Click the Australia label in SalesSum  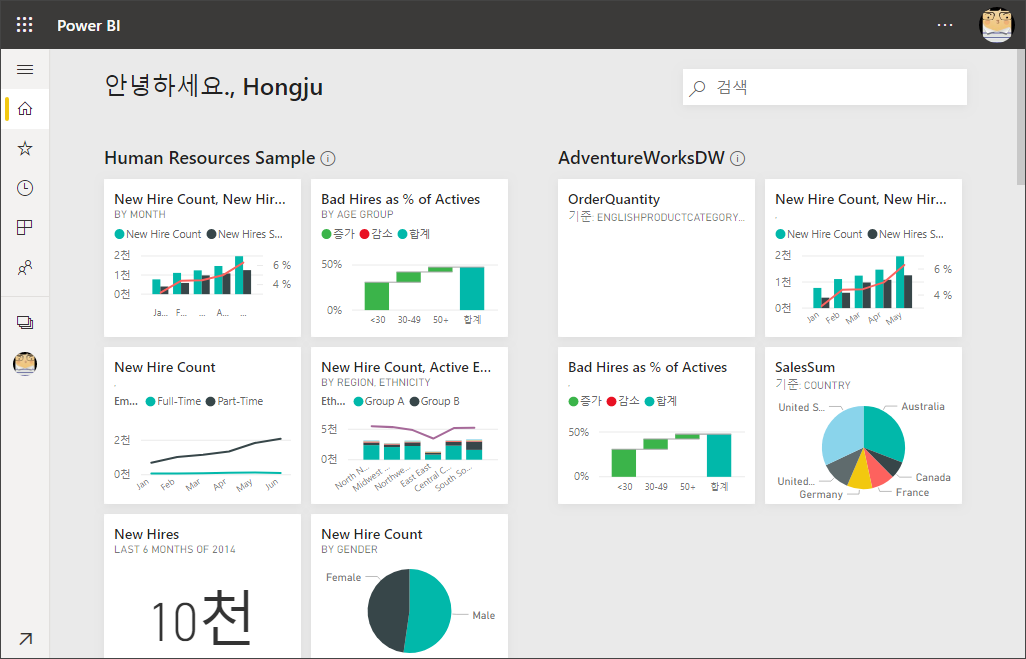coord(923,406)
